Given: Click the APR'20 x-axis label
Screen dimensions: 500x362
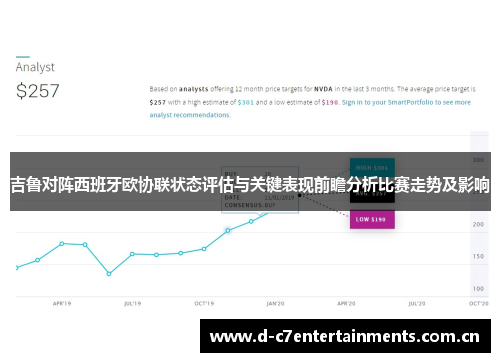Looking at the screenshot, I should pyautogui.click(x=346, y=303).
